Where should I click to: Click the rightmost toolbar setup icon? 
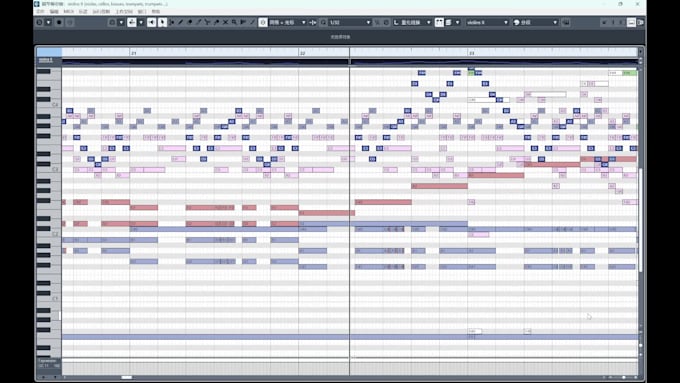point(641,22)
